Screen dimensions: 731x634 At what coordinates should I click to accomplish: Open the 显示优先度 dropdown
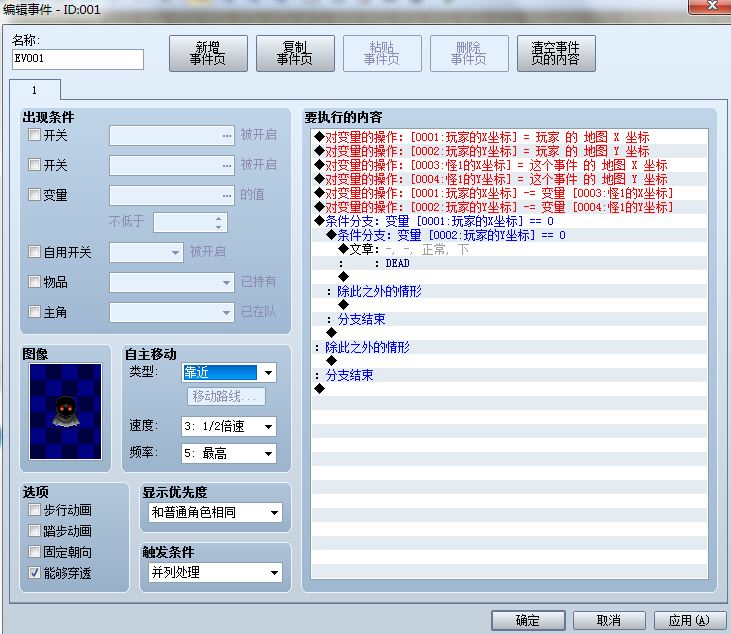(215, 512)
